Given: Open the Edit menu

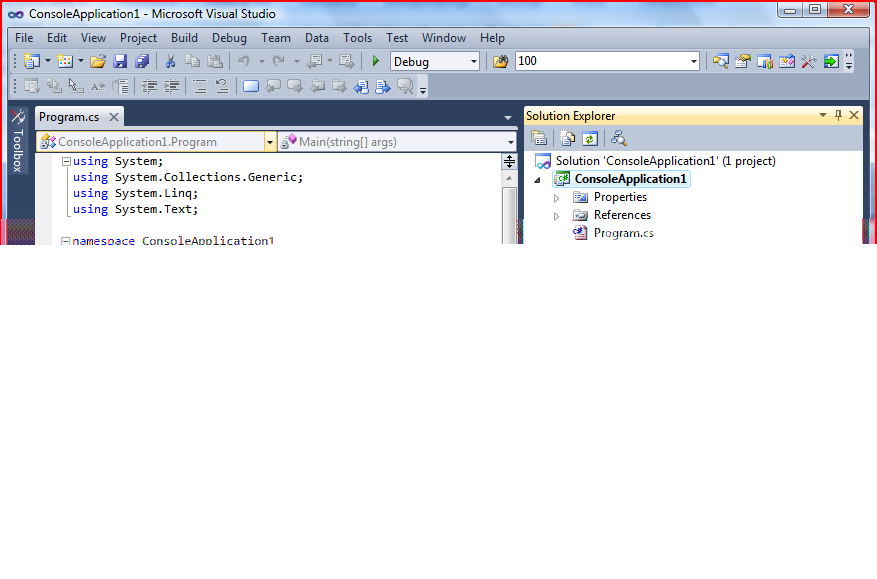Looking at the screenshot, I should tap(57, 38).
